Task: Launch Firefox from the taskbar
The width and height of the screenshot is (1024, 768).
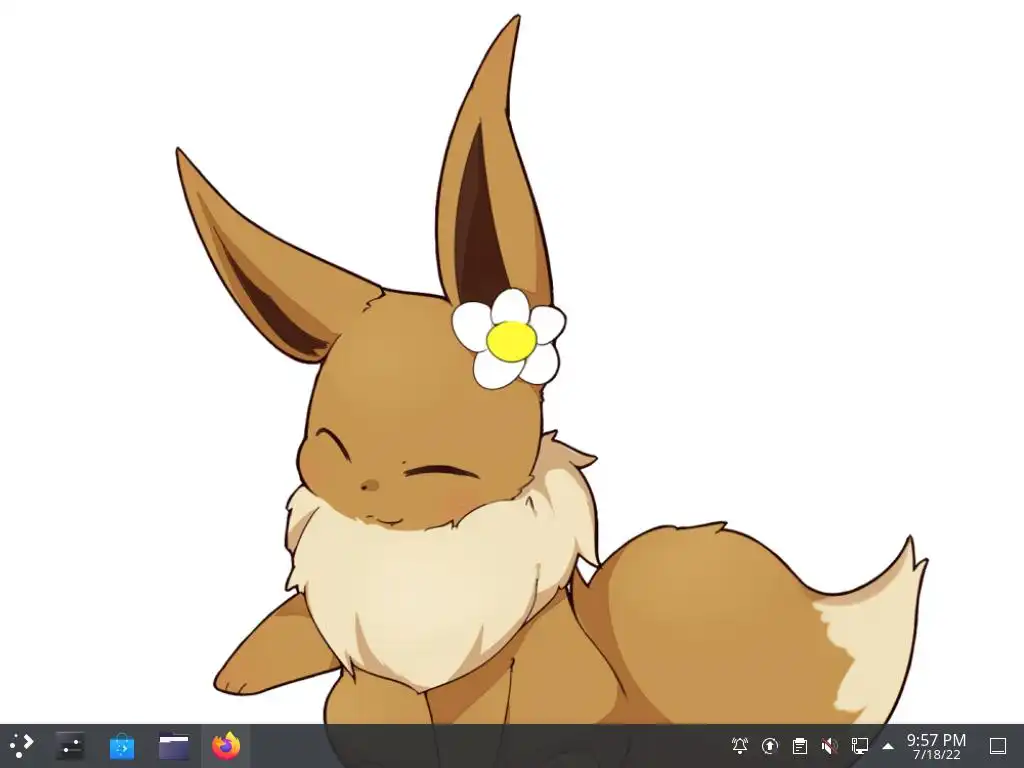Action: pyautogui.click(x=226, y=746)
